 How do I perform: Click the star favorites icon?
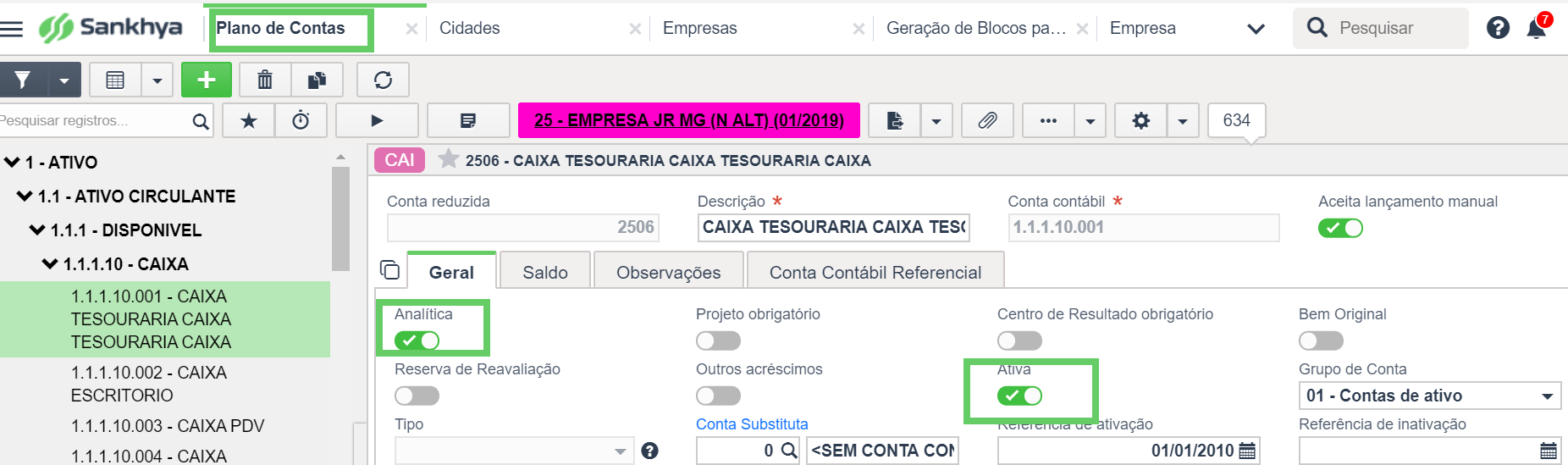249,120
